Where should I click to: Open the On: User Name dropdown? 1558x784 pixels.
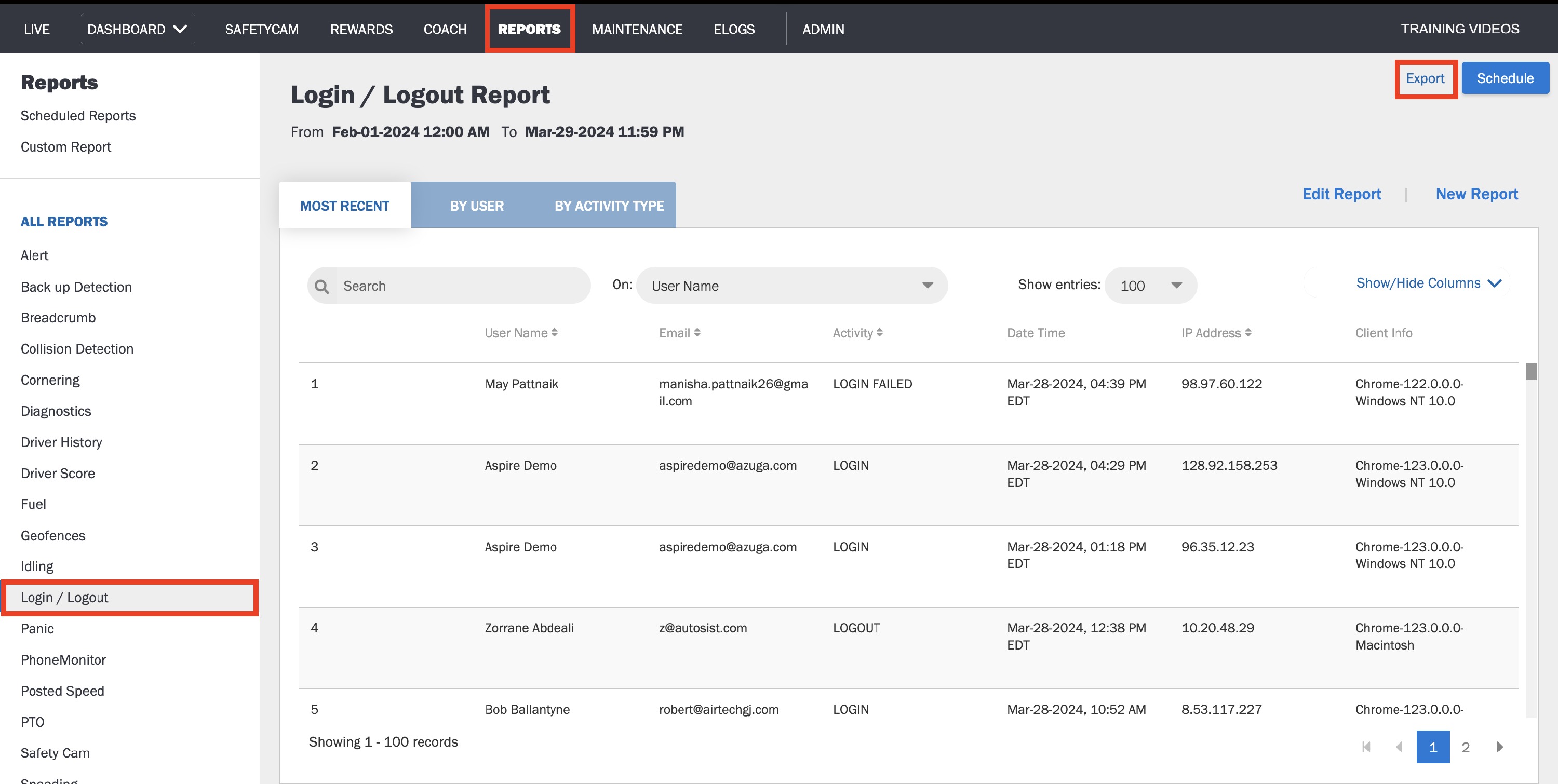pyautogui.click(x=791, y=286)
